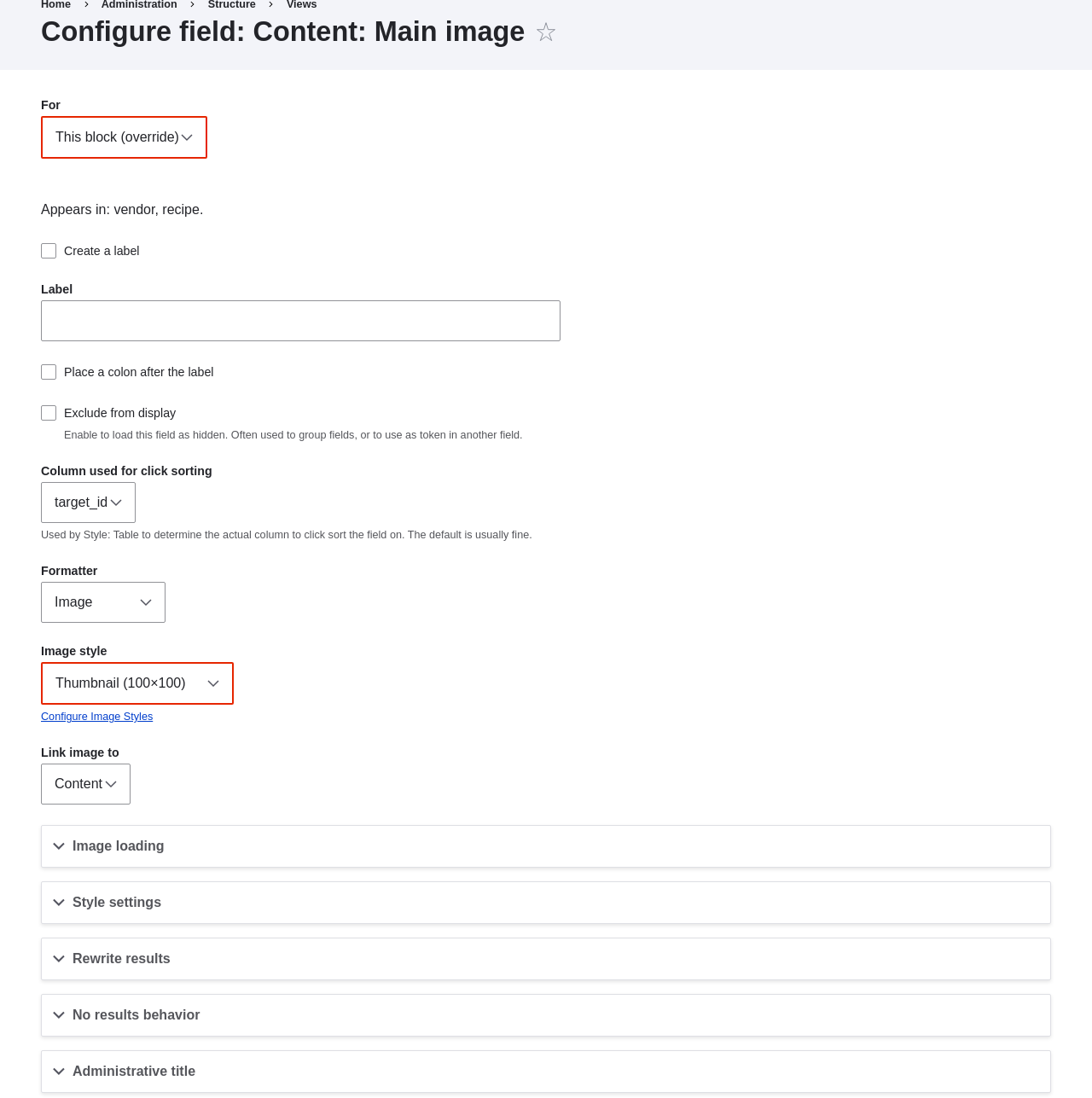Enable the Create a label checkbox
Viewport: 1092px width, 1098px height.
[49, 251]
